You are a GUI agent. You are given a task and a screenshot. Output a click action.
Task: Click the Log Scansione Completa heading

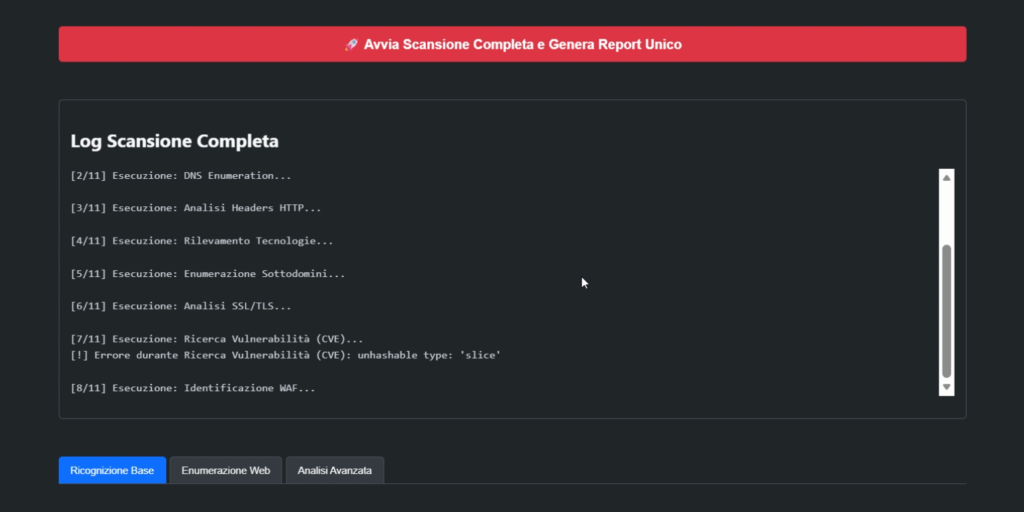coord(174,141)
